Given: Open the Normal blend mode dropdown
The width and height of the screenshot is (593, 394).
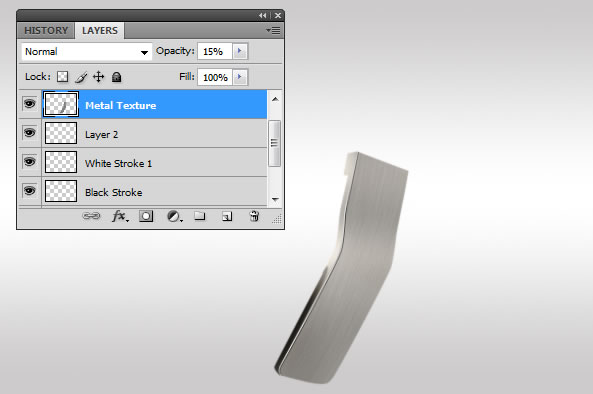Looking at the screenshot, I should coord(87,51).
